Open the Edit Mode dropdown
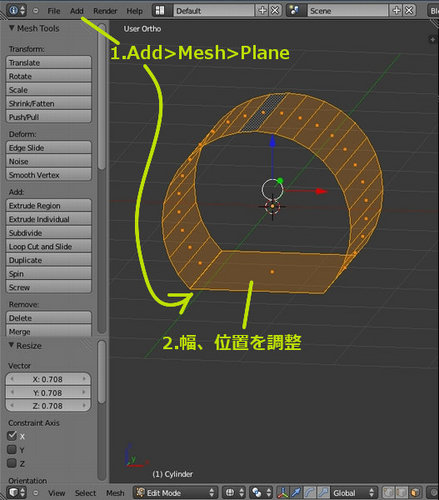Screen dimensions: 439x500 [175, 492]
